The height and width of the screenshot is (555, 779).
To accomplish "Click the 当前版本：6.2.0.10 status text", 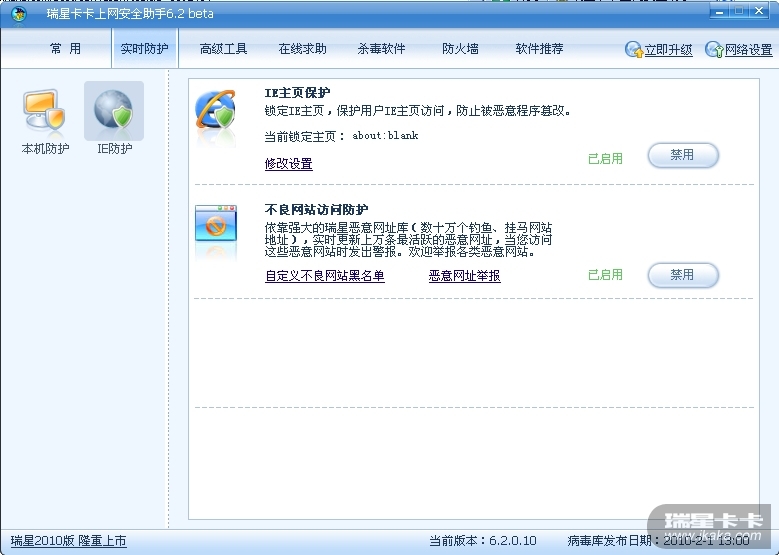I will click(482, 541).
